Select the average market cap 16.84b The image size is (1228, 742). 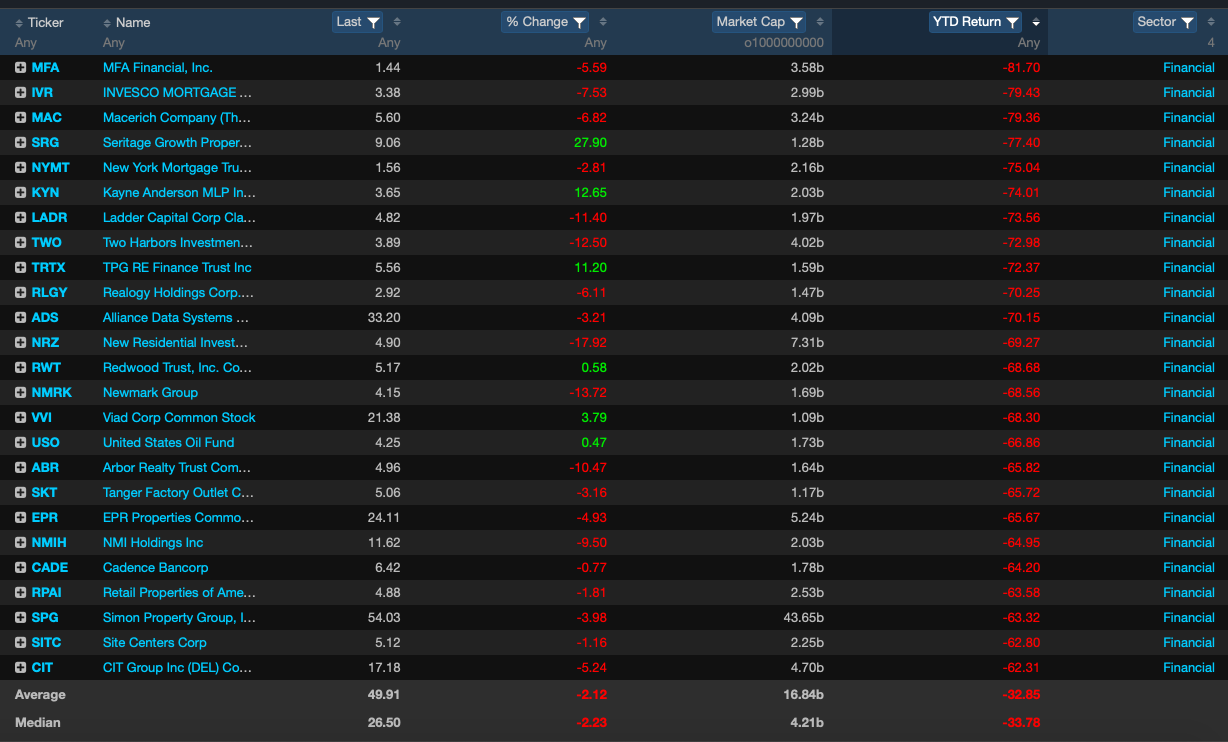pyautogui.click(x=802, y=694)
